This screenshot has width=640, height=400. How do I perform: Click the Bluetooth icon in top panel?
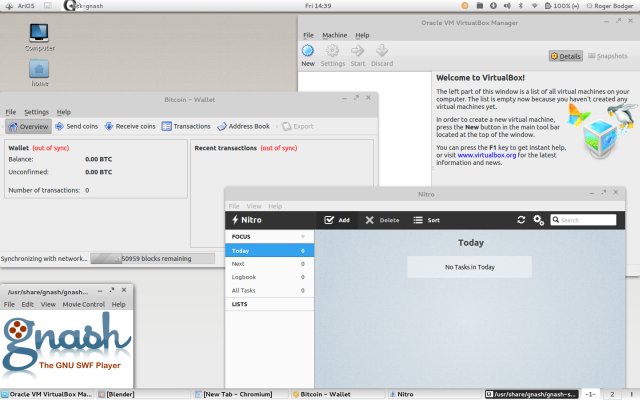tap(520, 6)
